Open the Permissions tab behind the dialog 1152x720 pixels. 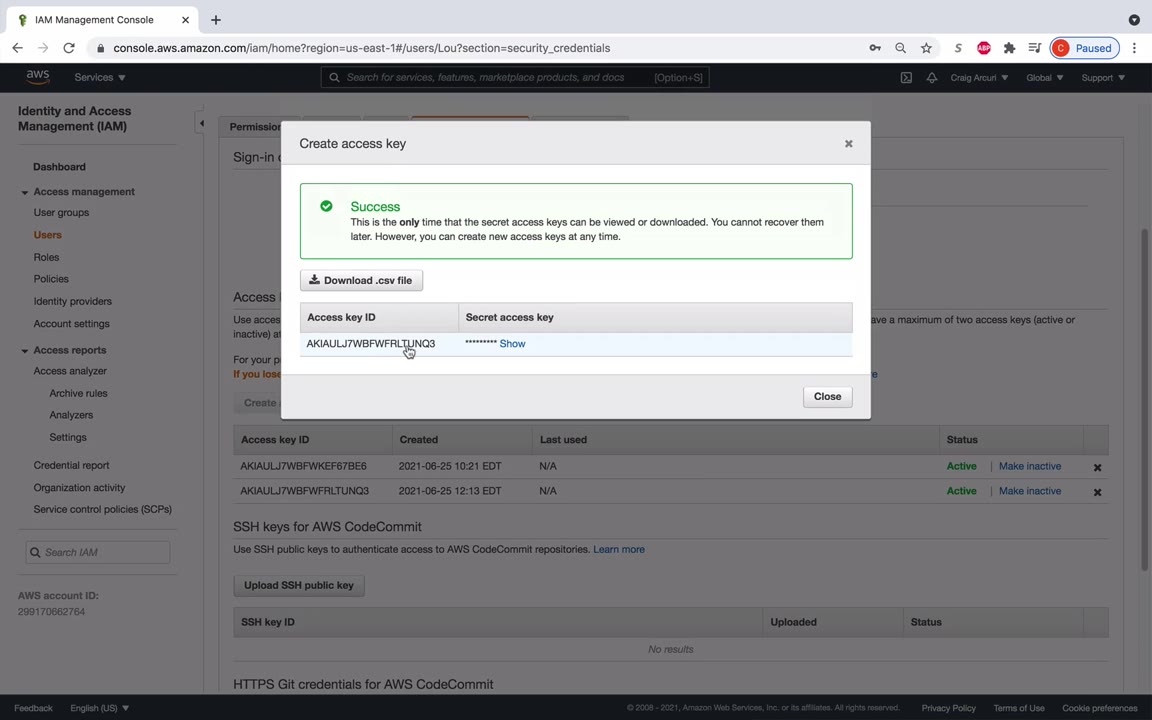pos(255,127)
